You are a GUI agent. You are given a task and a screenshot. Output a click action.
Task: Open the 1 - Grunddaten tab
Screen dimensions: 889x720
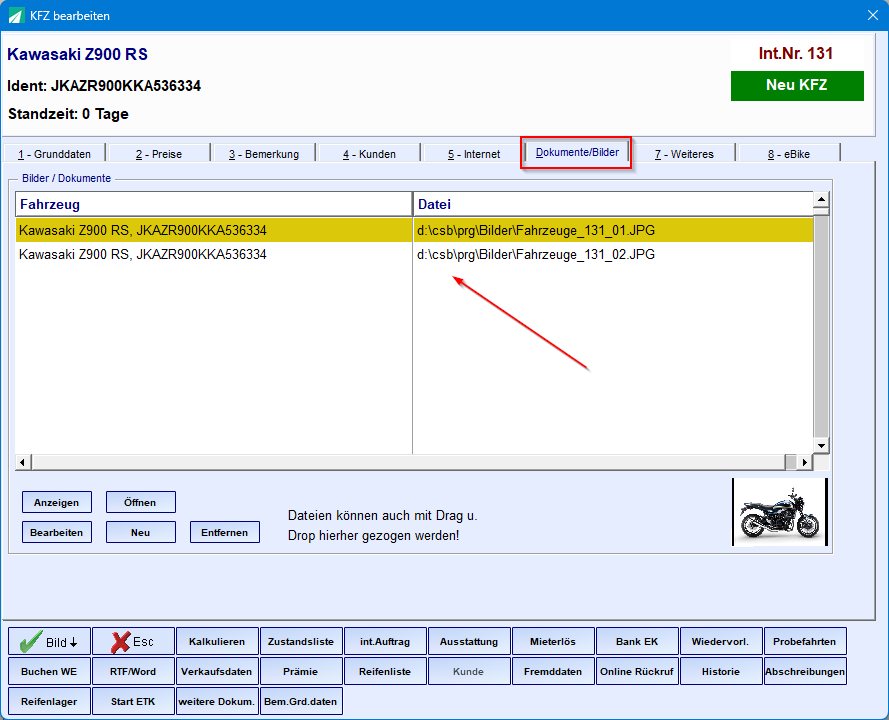54,154
